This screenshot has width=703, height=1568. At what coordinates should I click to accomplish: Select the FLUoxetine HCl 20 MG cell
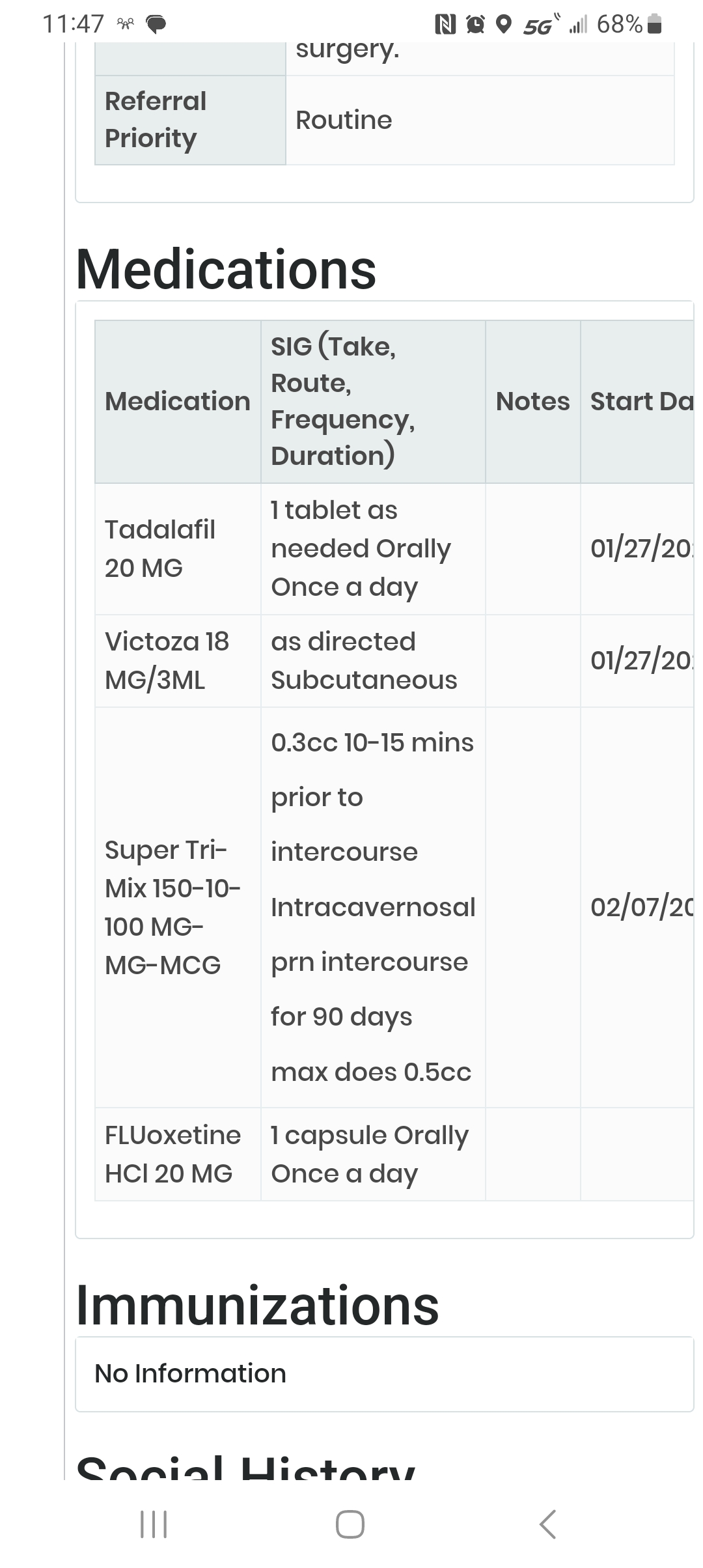(x=178, y=1154)
